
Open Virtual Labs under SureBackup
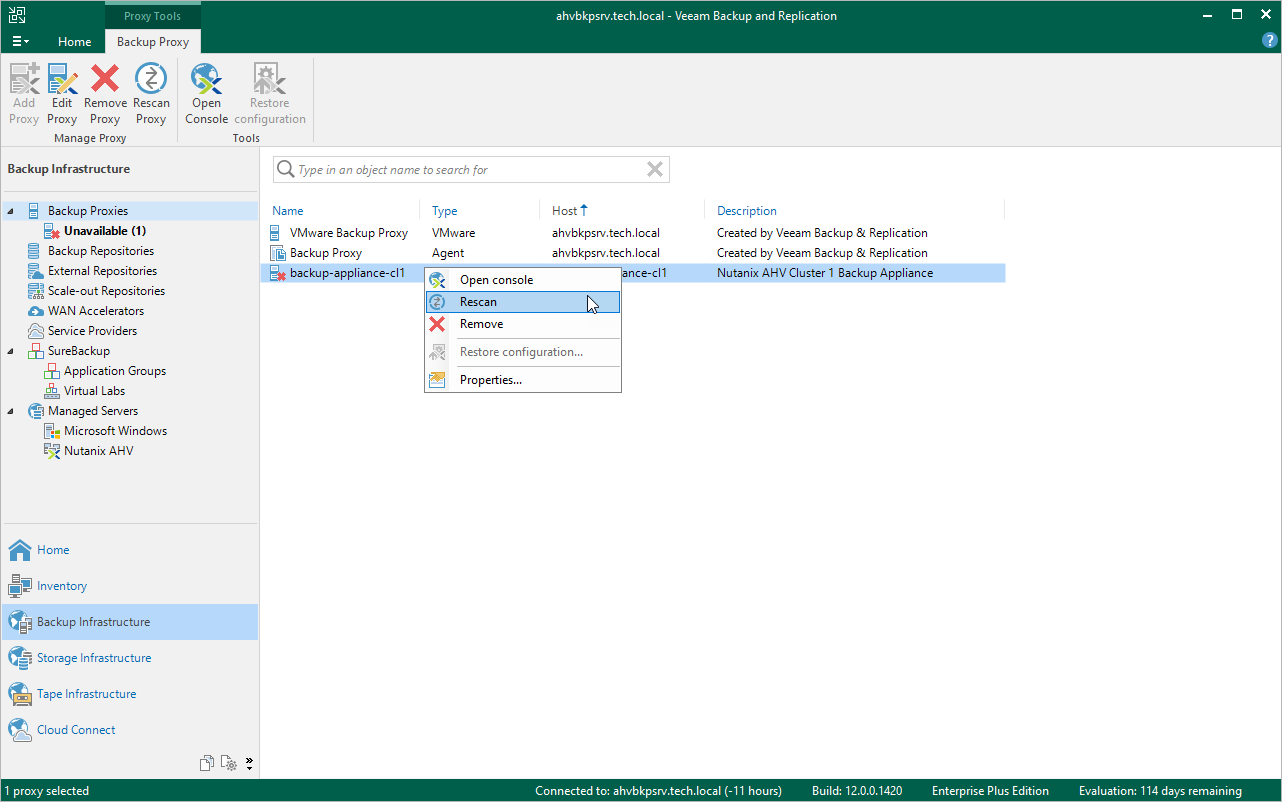tap(94, 391)
